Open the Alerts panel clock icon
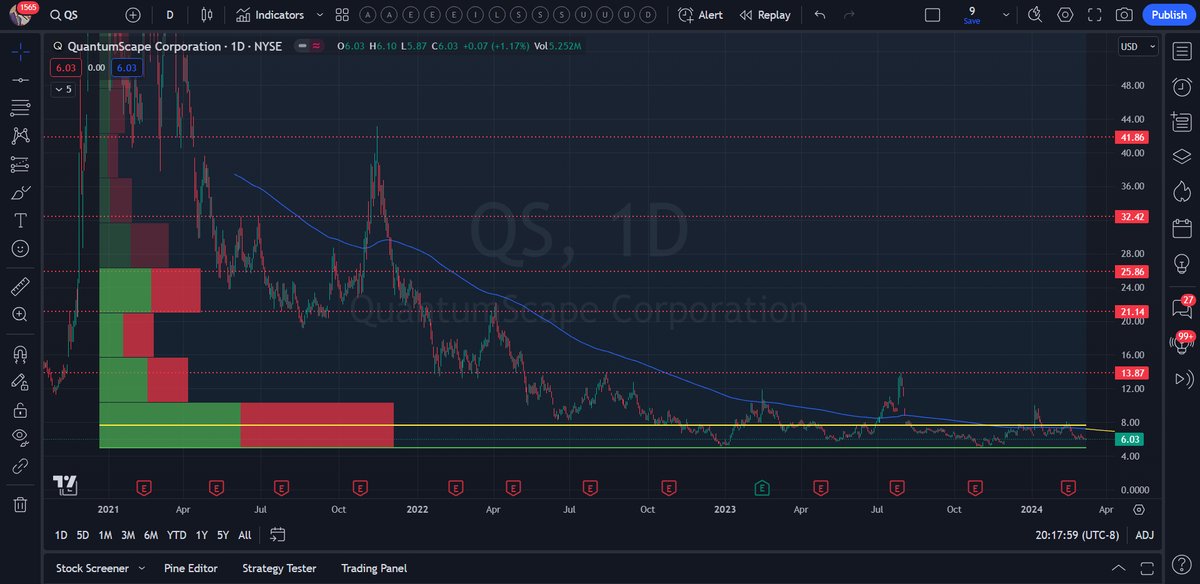The height and width of the screenshot is (584, 1200). 1181,86
